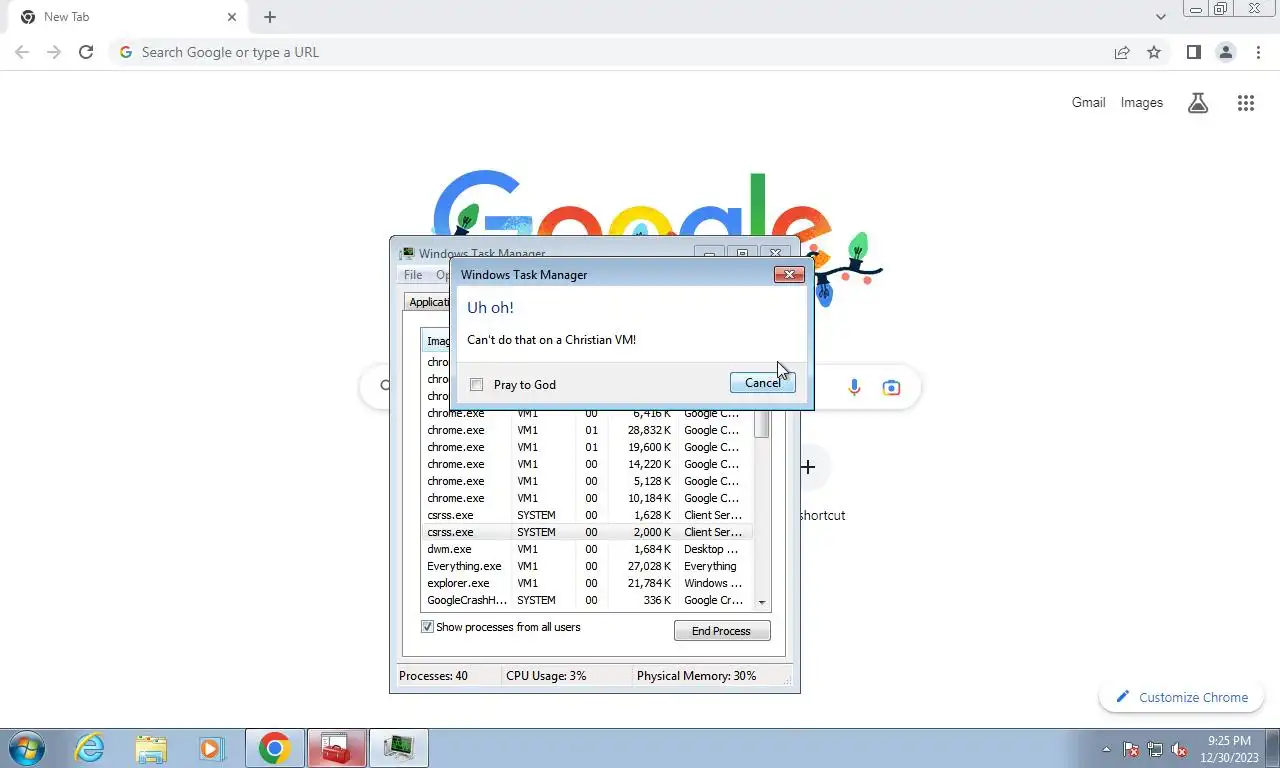Start voice search with the microphone icon
The image size is (1280, 768).
pos(854,387)
